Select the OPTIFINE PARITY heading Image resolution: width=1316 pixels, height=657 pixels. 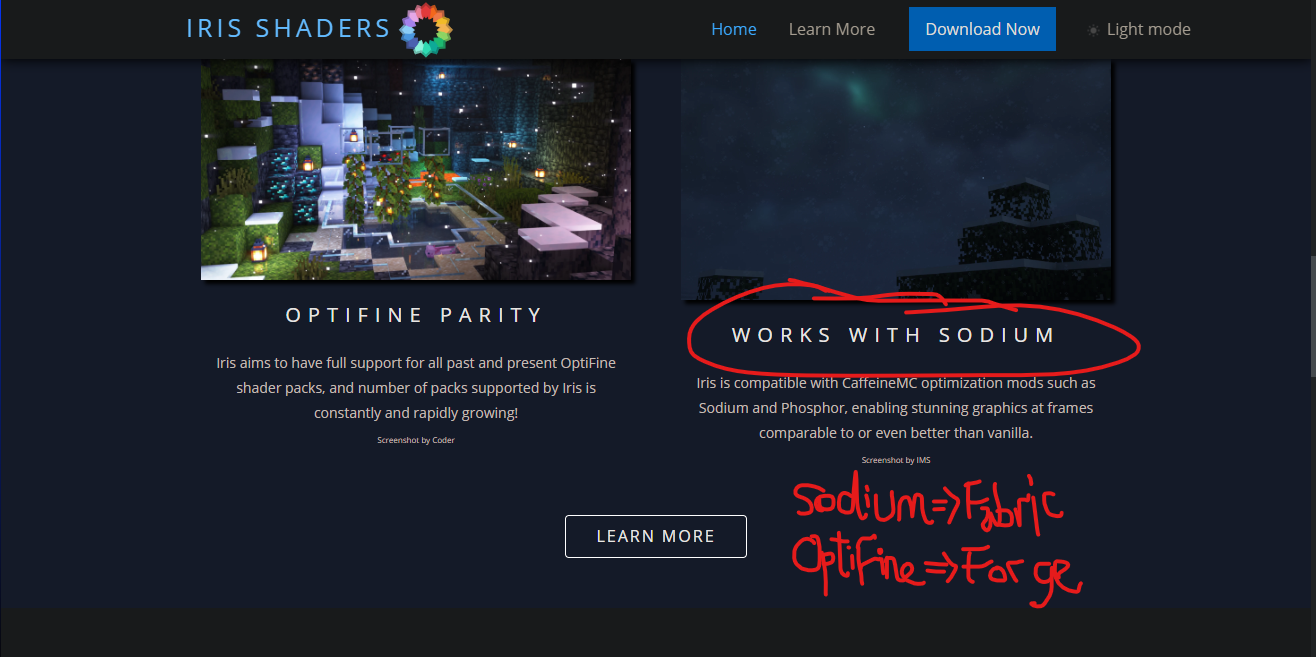click(x=415, y=315)
